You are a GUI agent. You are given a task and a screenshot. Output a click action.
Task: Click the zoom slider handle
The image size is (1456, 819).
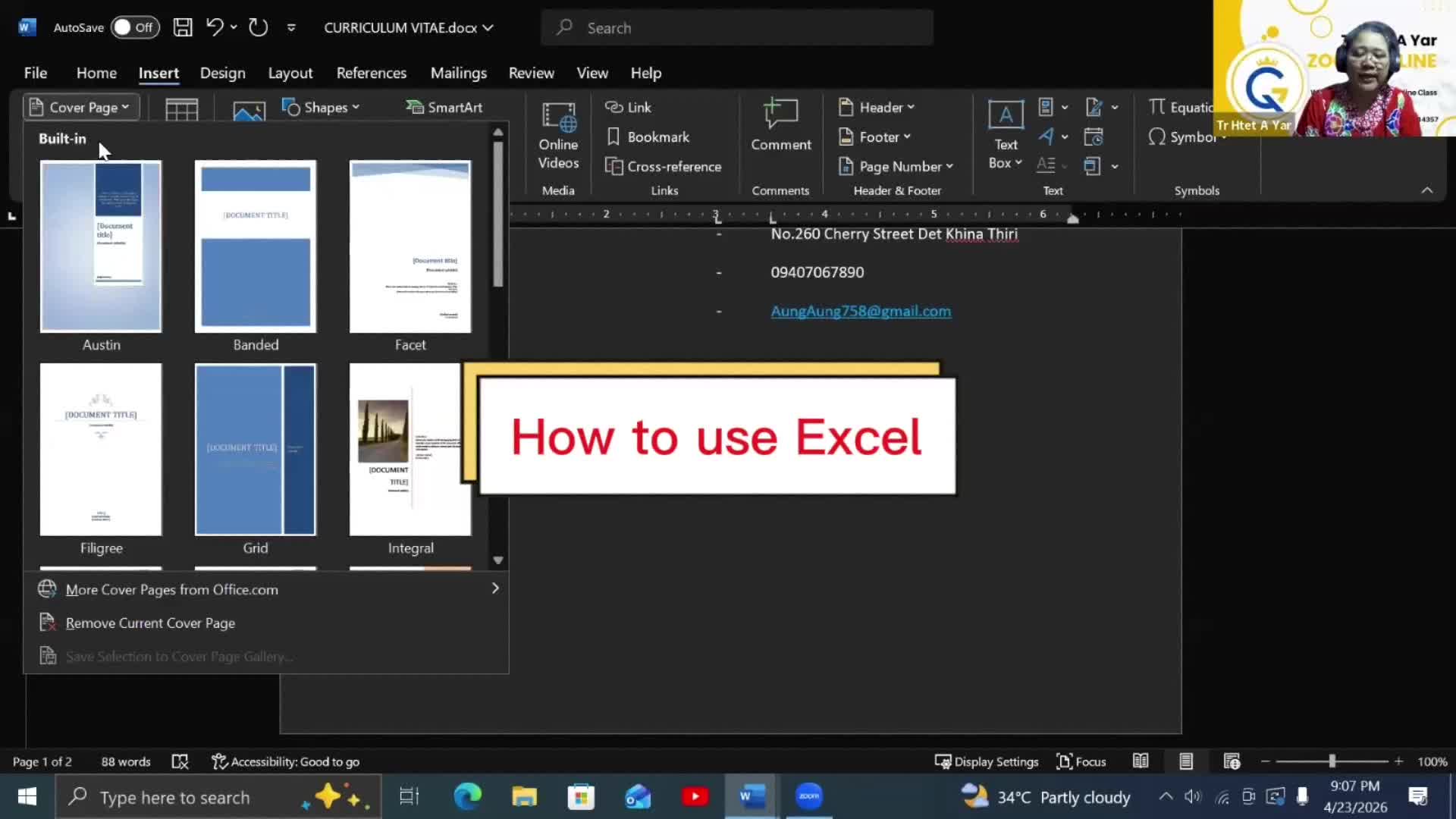(1332, 761)
